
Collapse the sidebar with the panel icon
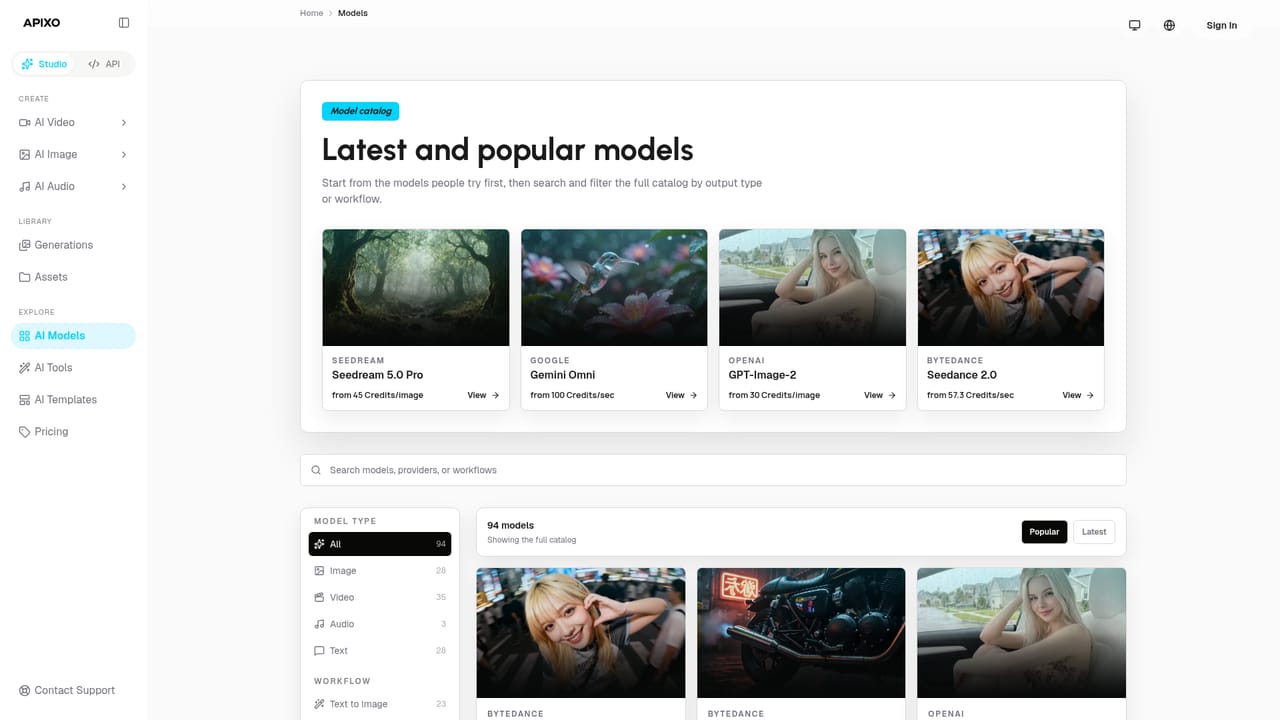tap(124, 23)
